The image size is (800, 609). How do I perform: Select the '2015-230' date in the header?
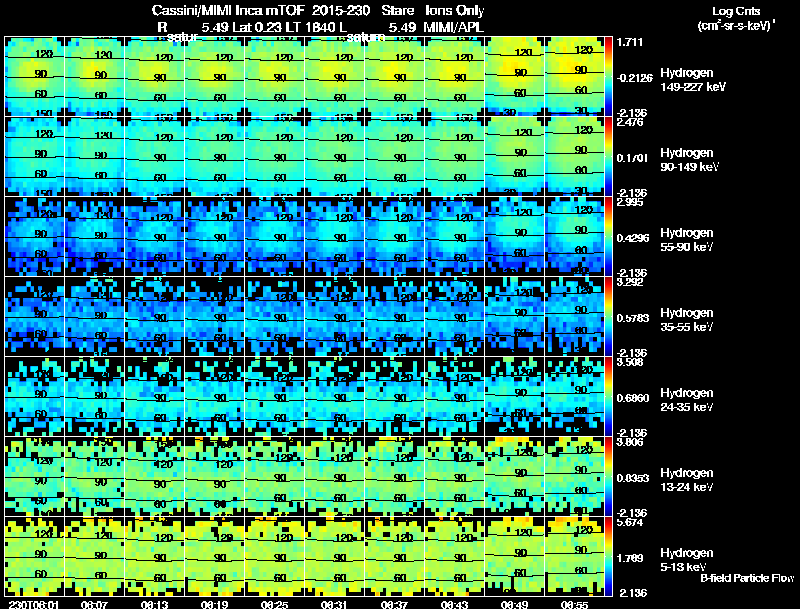coord(340,10)
